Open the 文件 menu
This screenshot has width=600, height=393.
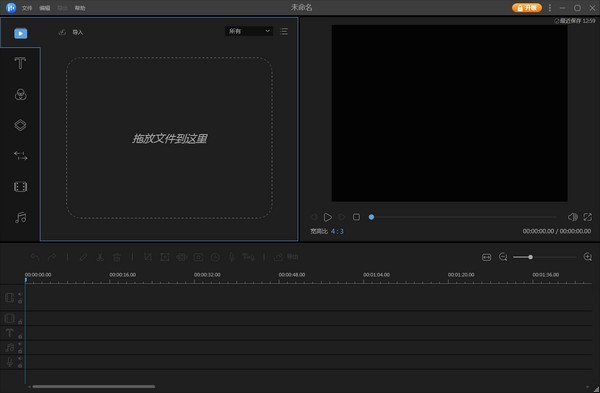pos(27,8)
